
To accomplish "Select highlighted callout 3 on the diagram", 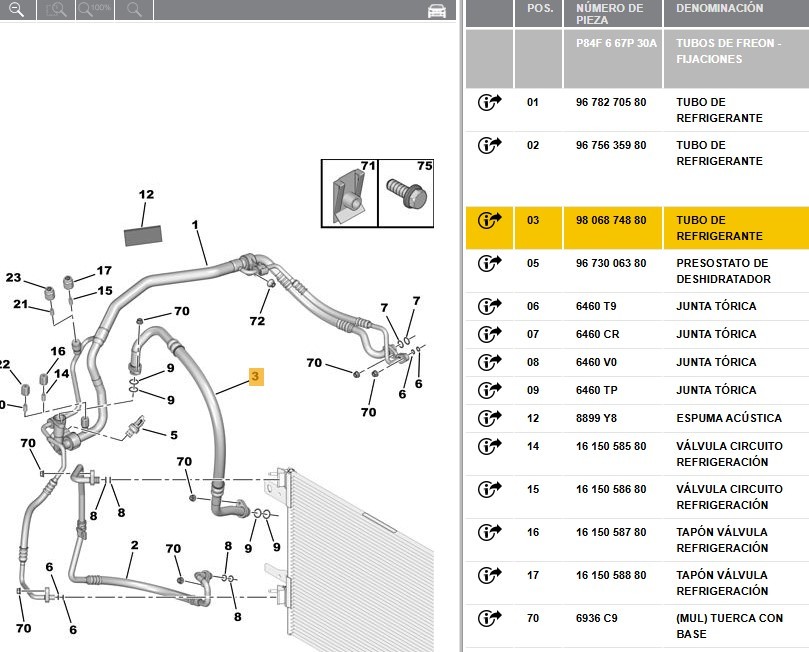I will point(256,377).
